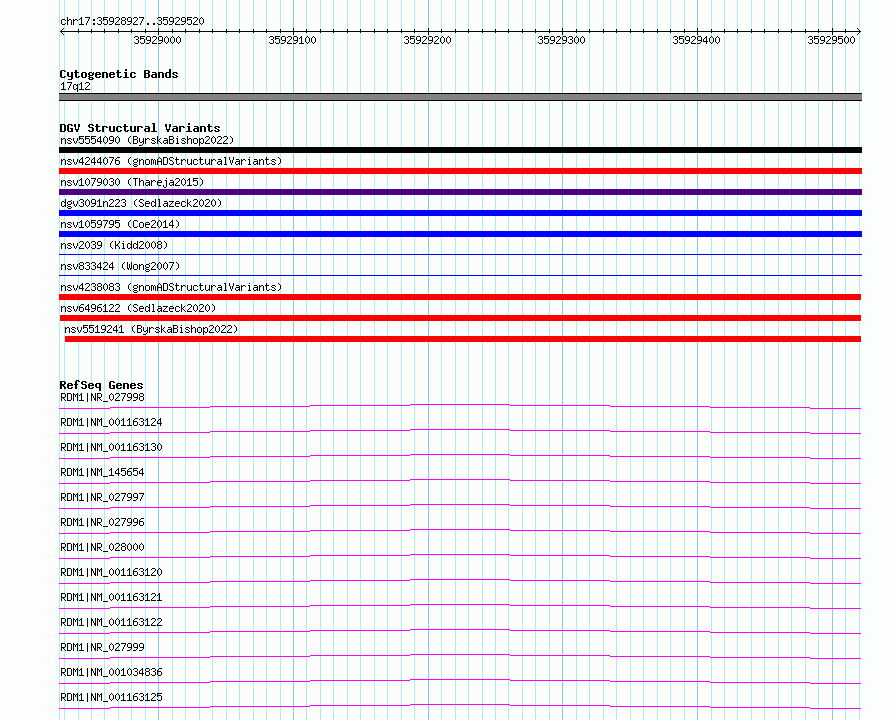Select the Cytogenetic Bands track title

tap(119, 74)
